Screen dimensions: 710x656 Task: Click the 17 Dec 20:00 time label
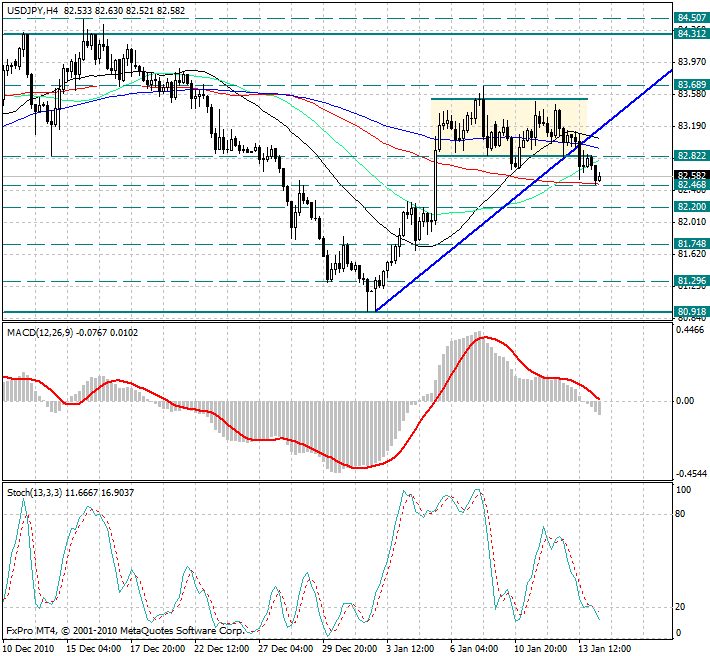[x=158, y=649]
